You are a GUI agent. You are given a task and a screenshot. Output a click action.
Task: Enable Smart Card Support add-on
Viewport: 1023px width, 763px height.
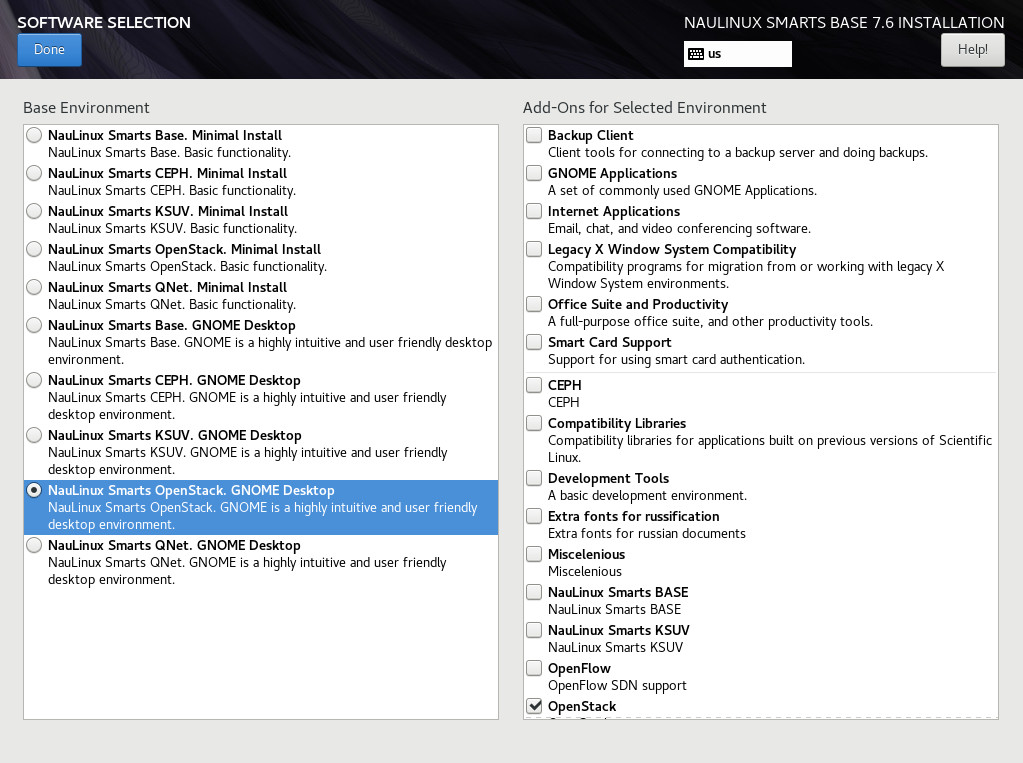pos(535,342)
